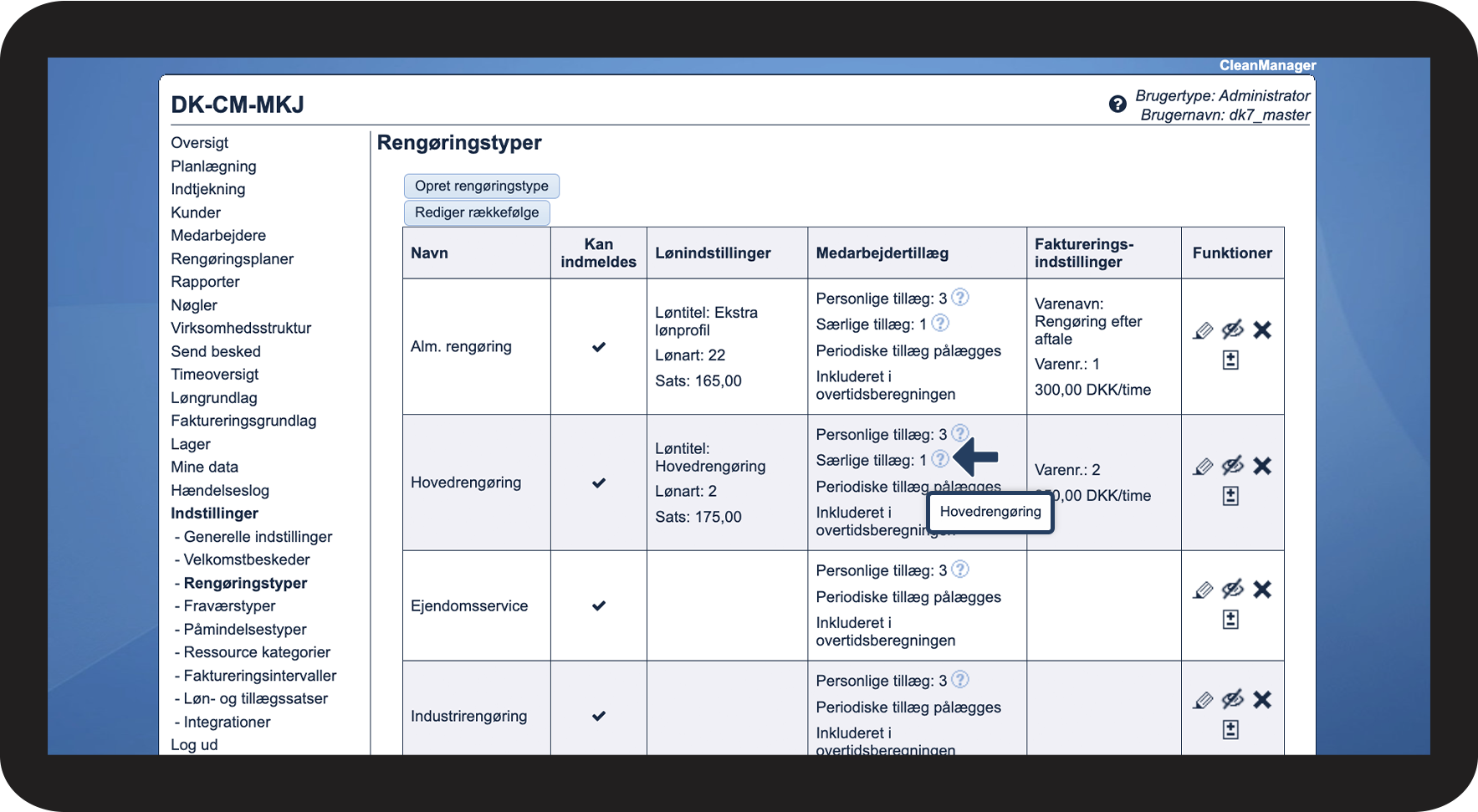Delete the Ejendomsservice row with X icon
The width and height of the screenshot is (1478, 812).
click(x=1262, y=590)
